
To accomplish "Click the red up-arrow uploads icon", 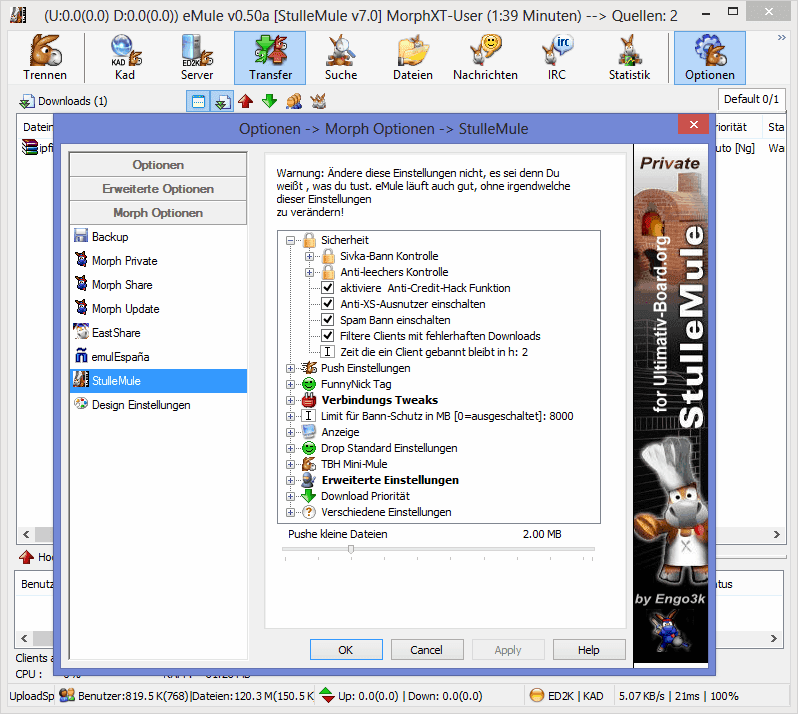I will point(246,101).
